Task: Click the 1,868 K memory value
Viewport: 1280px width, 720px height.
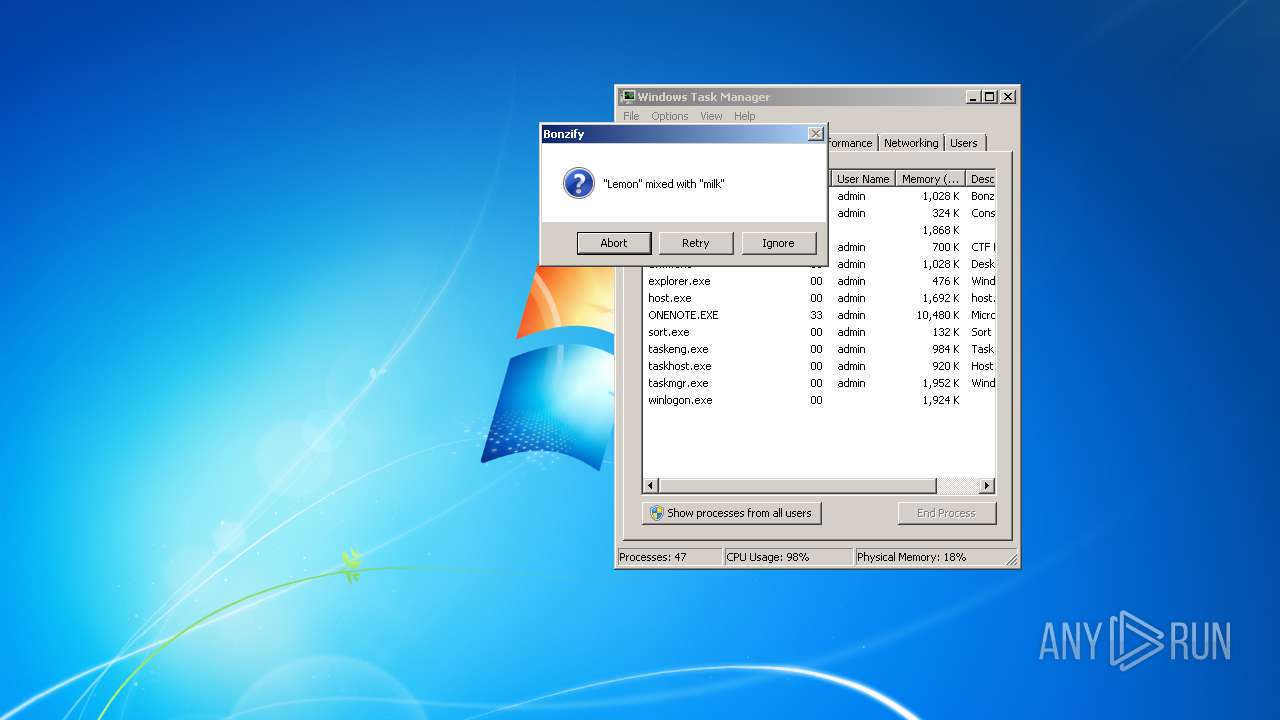Action: (x=941, y=230)
